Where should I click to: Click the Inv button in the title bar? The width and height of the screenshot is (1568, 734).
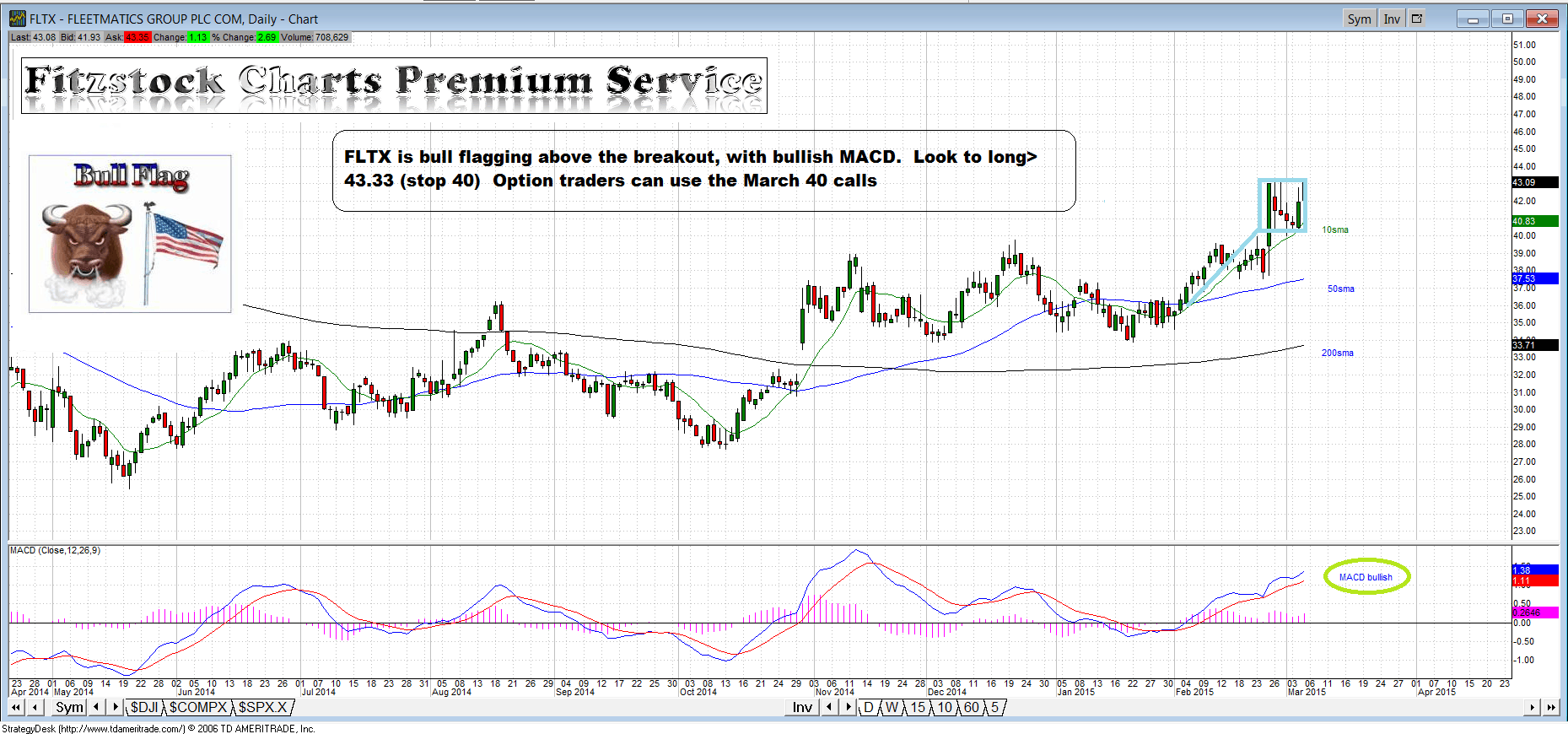coord(1392,19)
